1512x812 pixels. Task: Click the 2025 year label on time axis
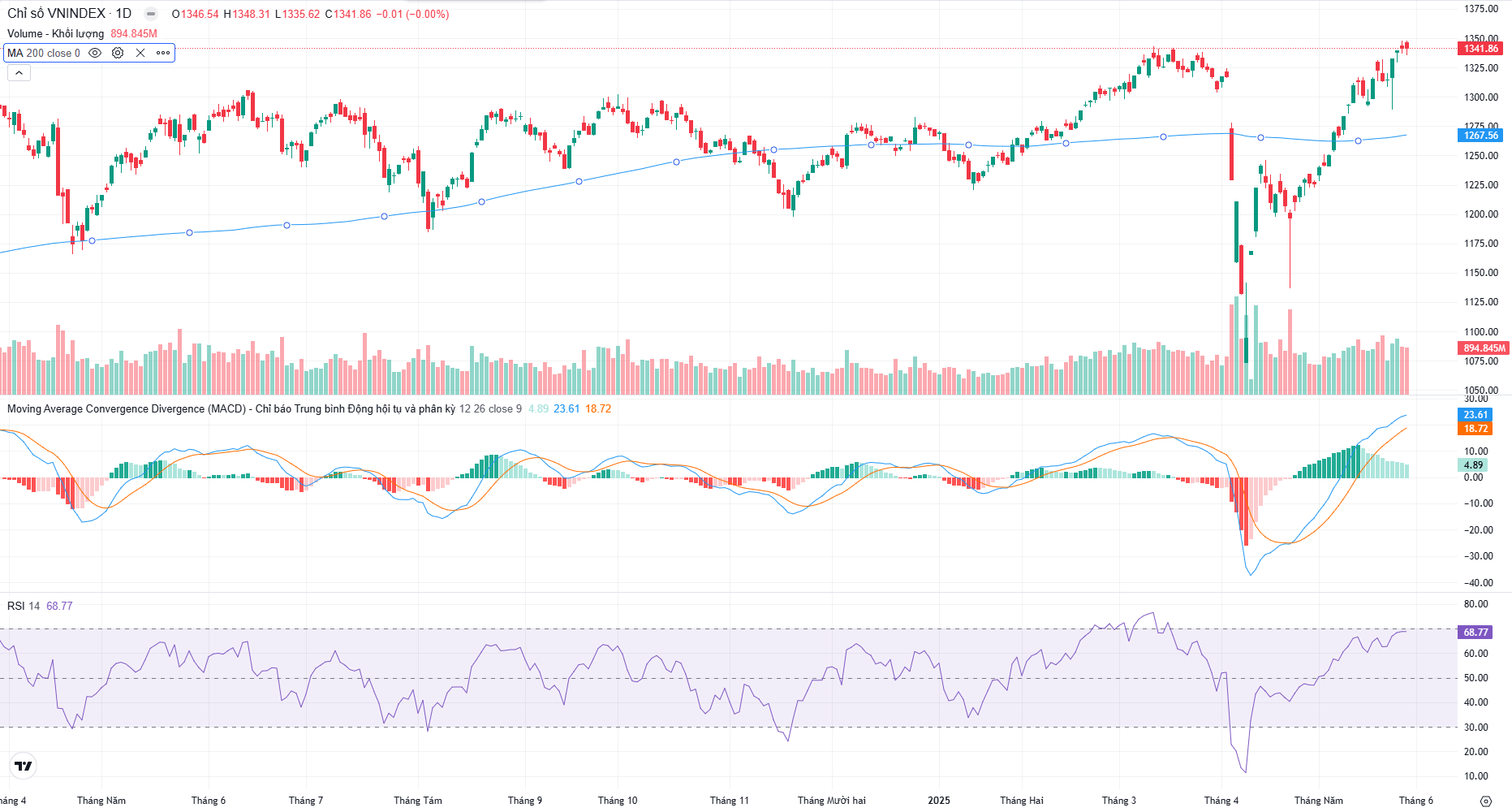pos(939,801)
